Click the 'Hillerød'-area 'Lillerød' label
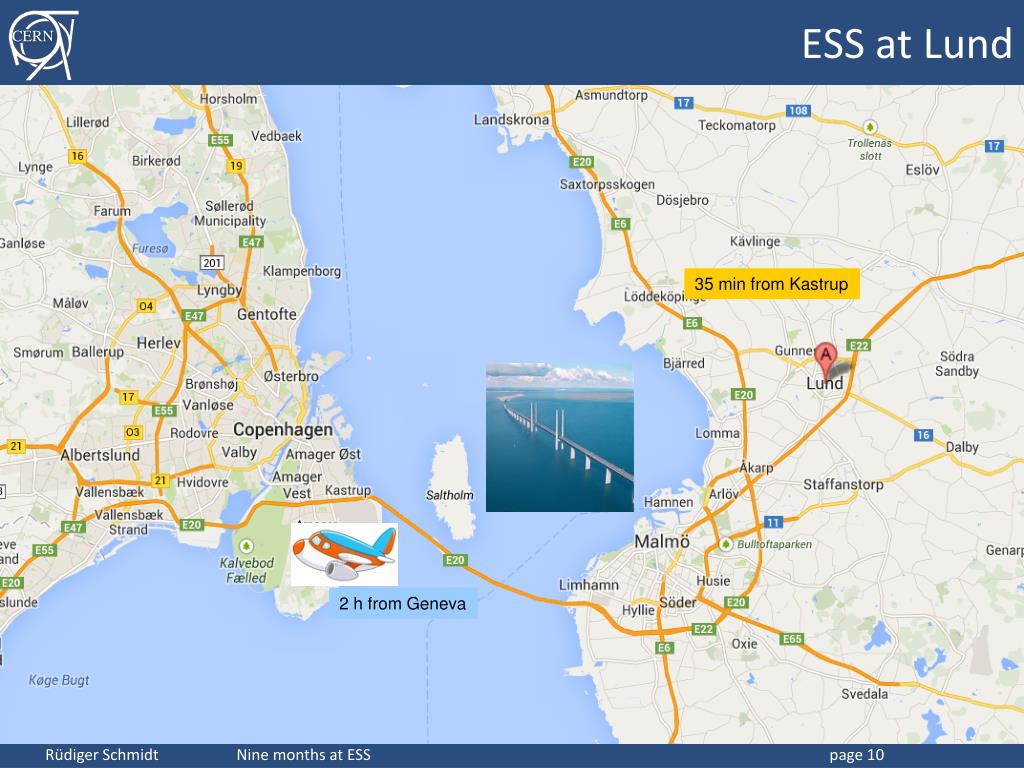The image size is (1024, 768). [x=88, y=122]
